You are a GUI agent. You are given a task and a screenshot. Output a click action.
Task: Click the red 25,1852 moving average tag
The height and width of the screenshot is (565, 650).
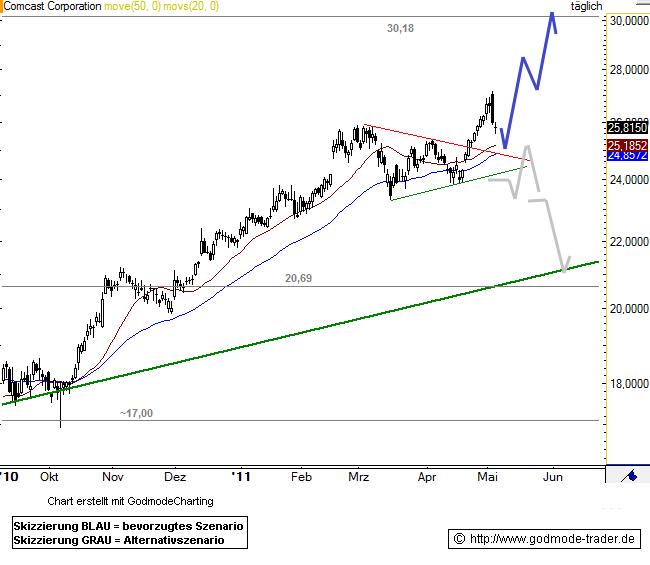626,146
